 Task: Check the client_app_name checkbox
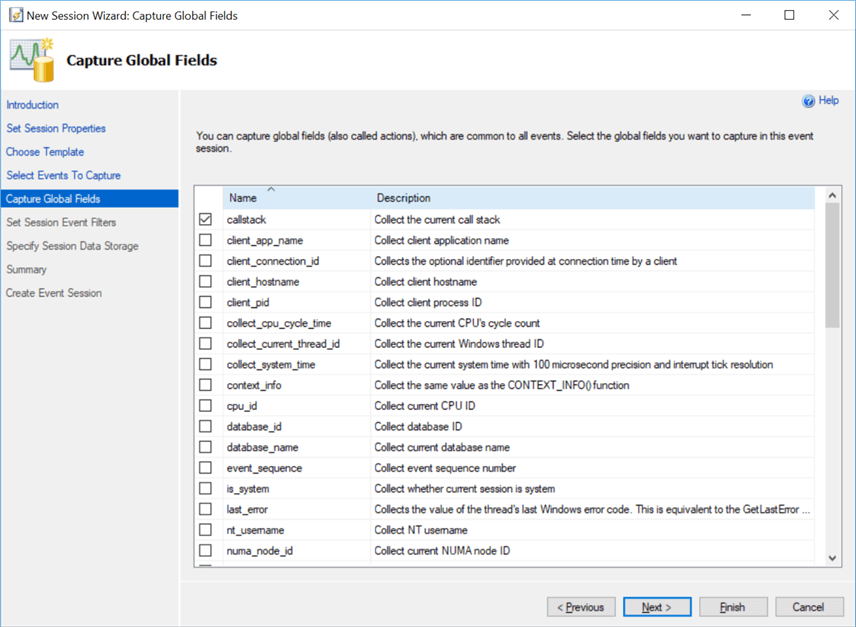tap(205, 240)
